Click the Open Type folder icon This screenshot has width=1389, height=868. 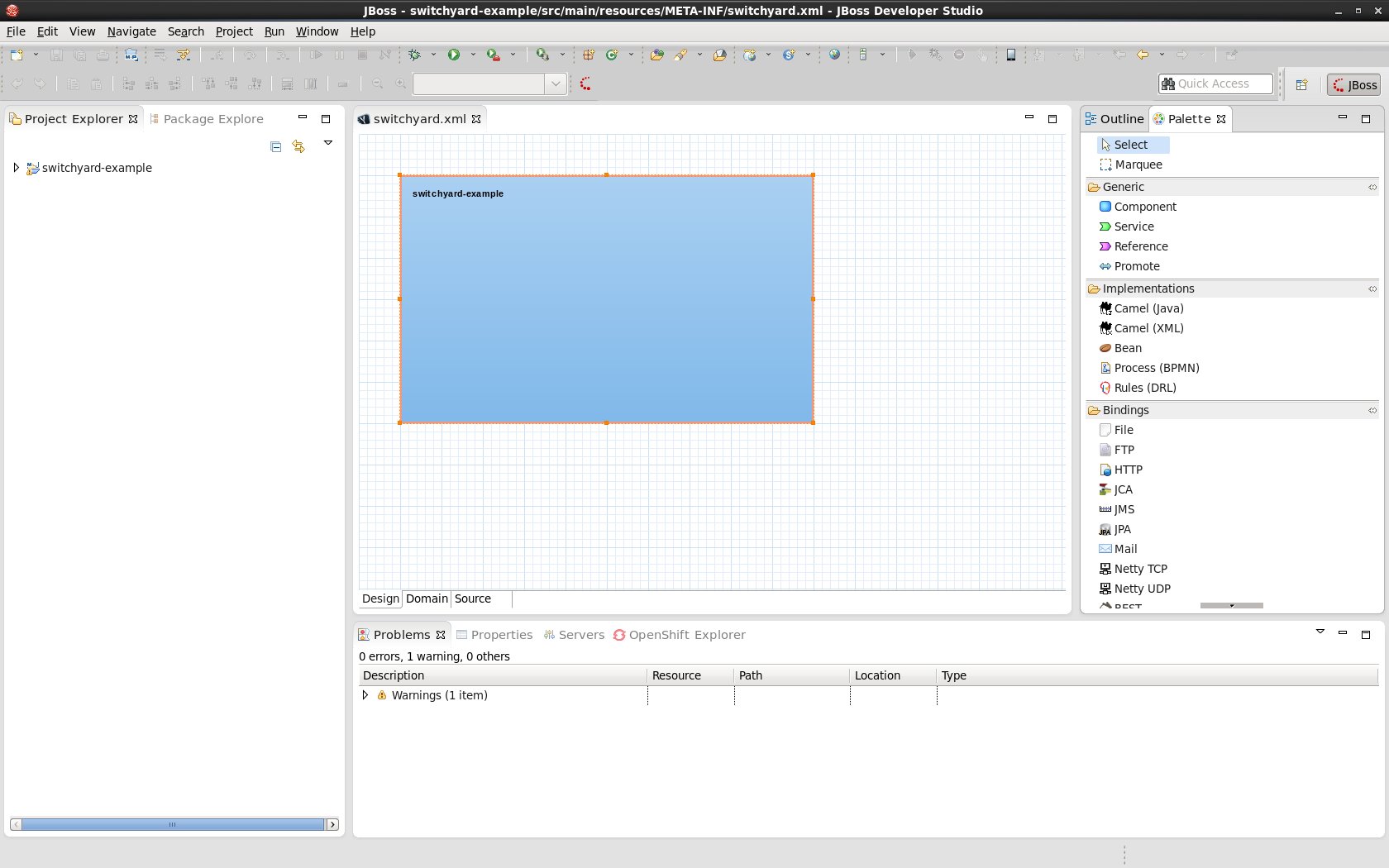point(656,55)
